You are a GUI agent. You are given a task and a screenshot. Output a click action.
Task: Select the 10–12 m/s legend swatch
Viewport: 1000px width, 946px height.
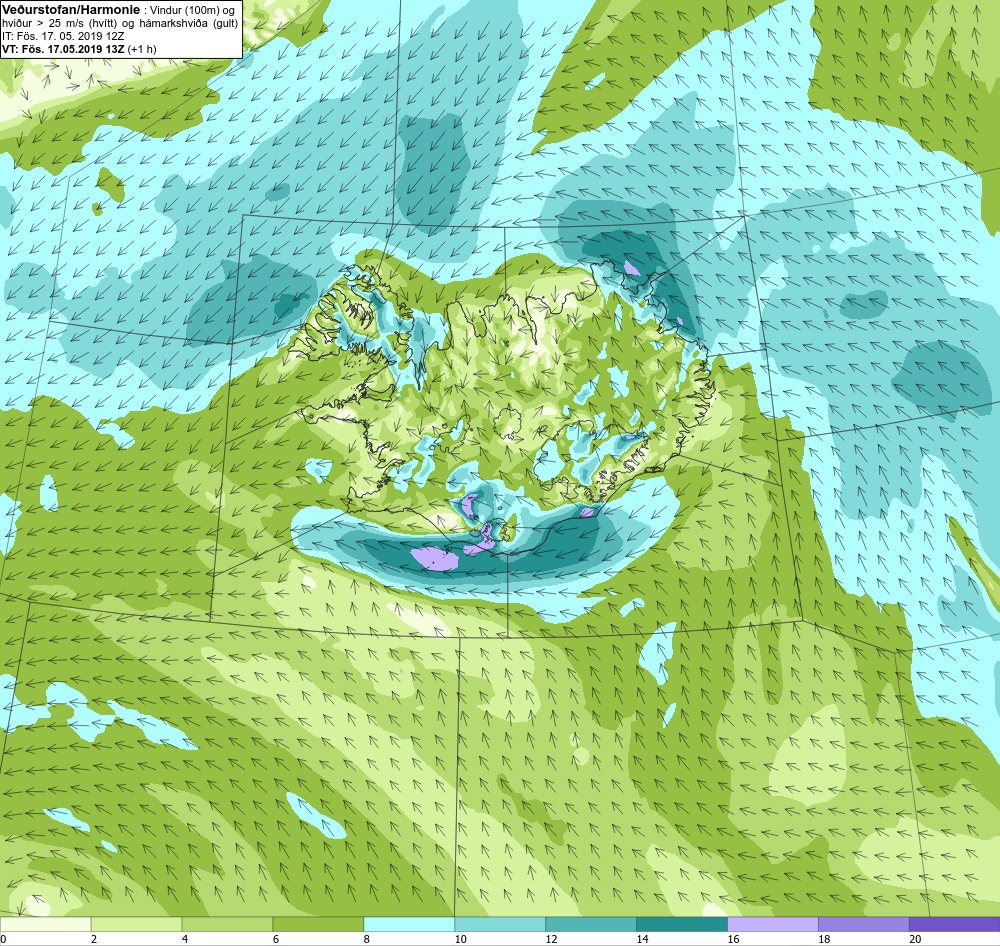tap(500, 924)
